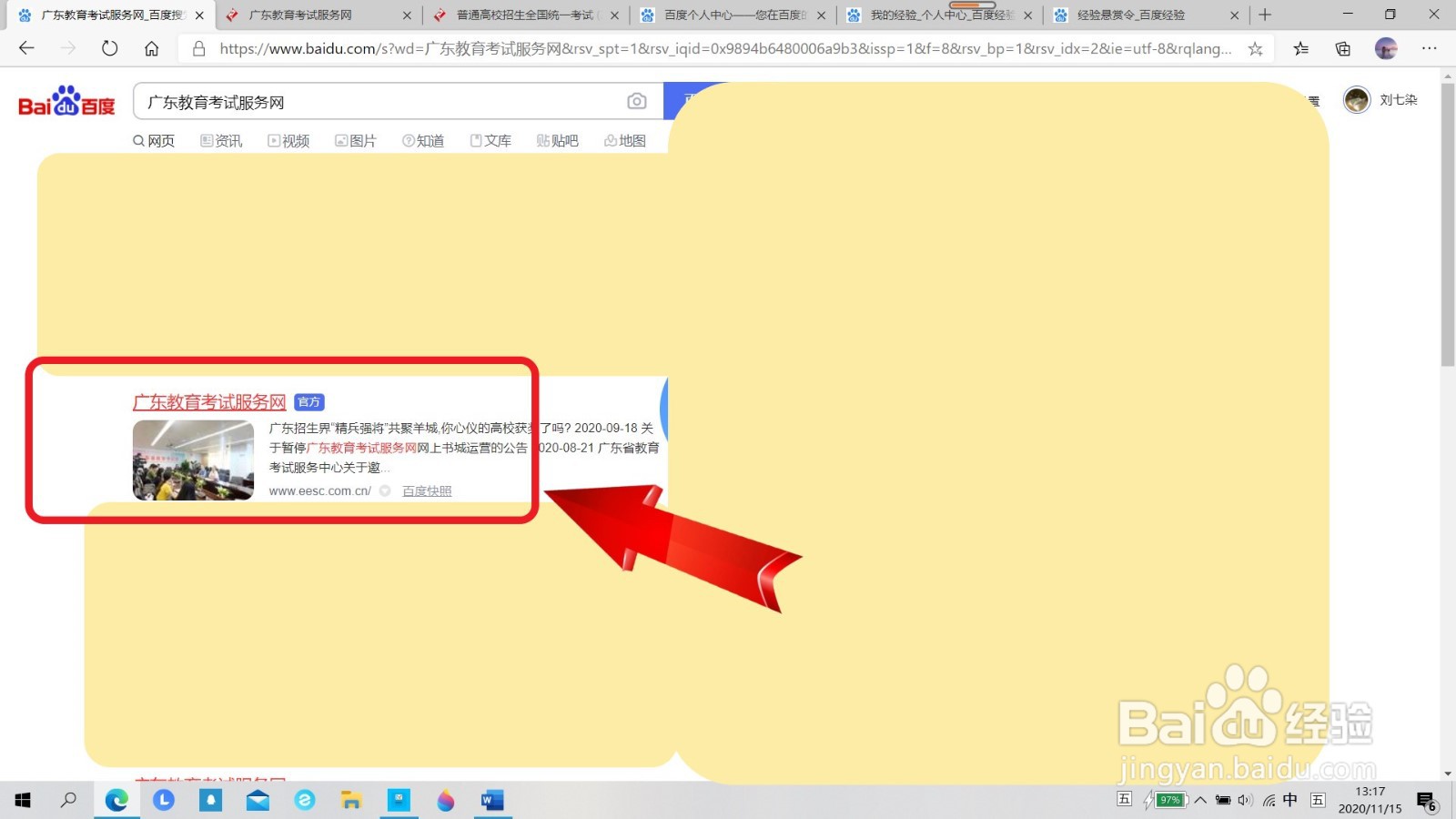Open taskbar search magnifier

(68, 800)
